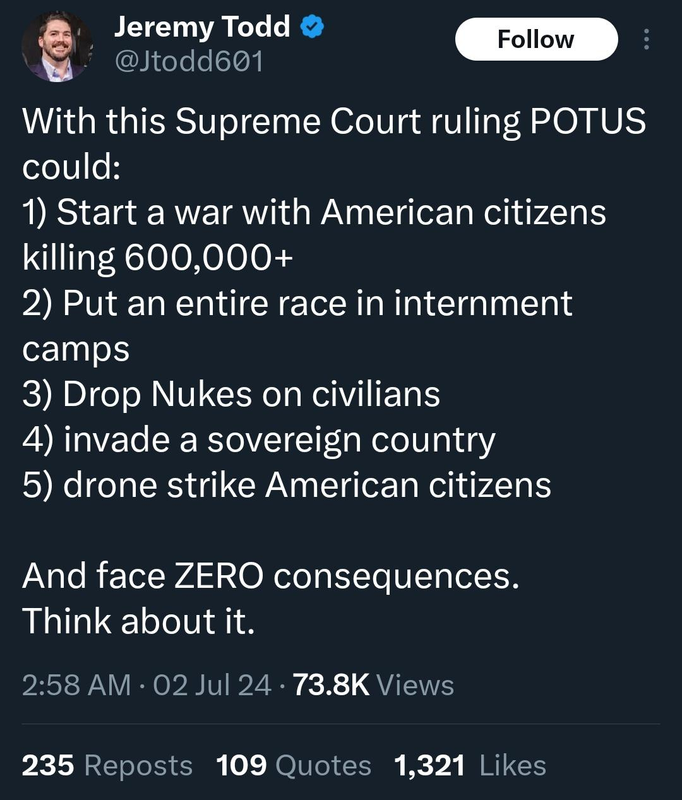
Task: Show the list of 235 Reposts
Action: click(107, 765)
